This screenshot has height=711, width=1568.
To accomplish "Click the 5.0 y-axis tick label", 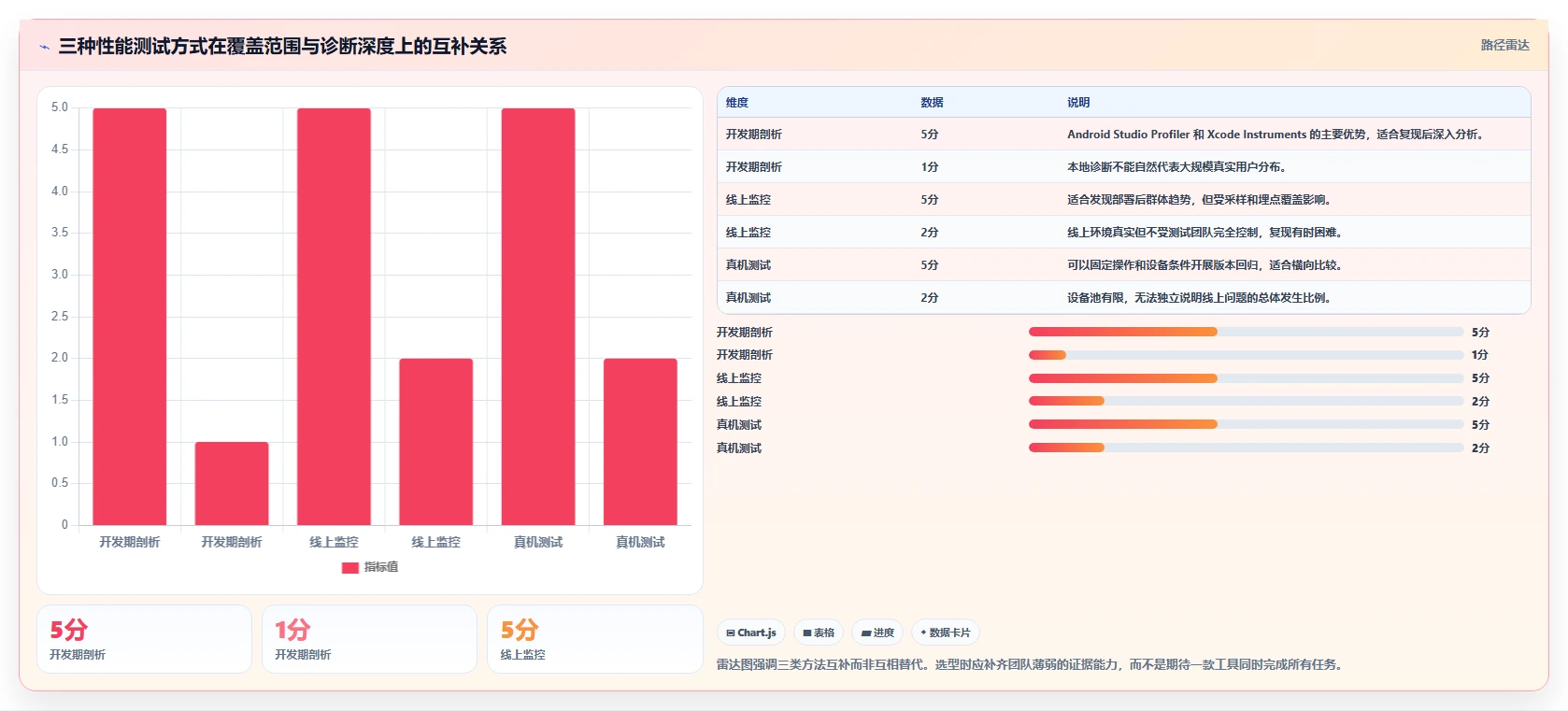I will click(60, 107).
